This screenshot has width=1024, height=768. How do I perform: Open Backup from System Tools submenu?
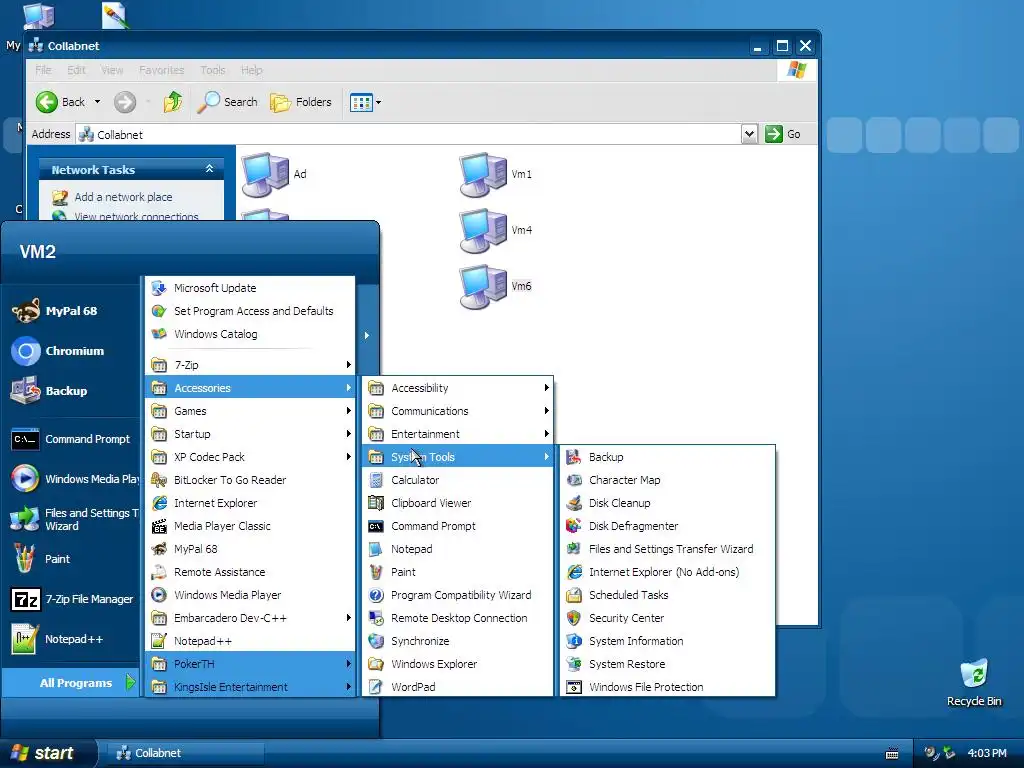(667, 457)
